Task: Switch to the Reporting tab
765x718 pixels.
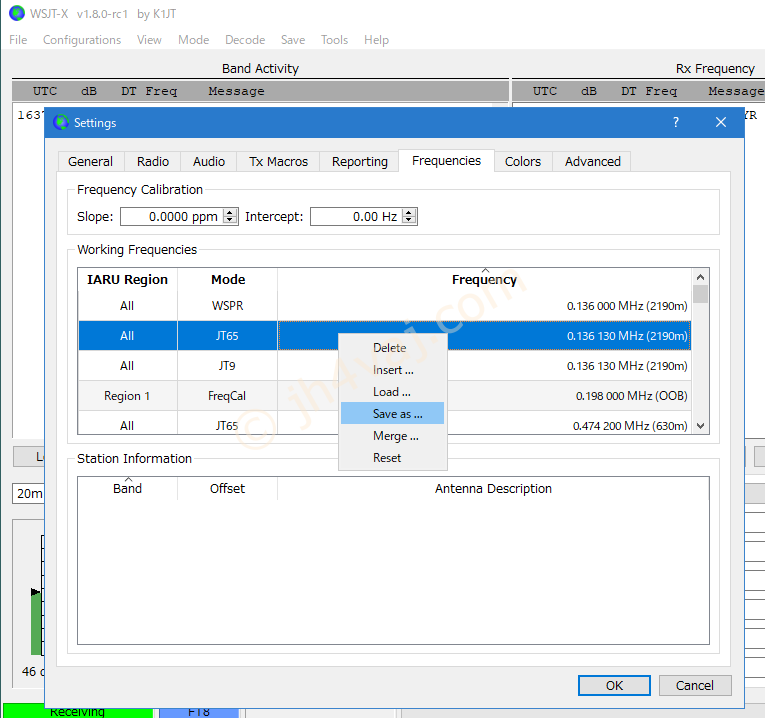Action: (360, 161)
